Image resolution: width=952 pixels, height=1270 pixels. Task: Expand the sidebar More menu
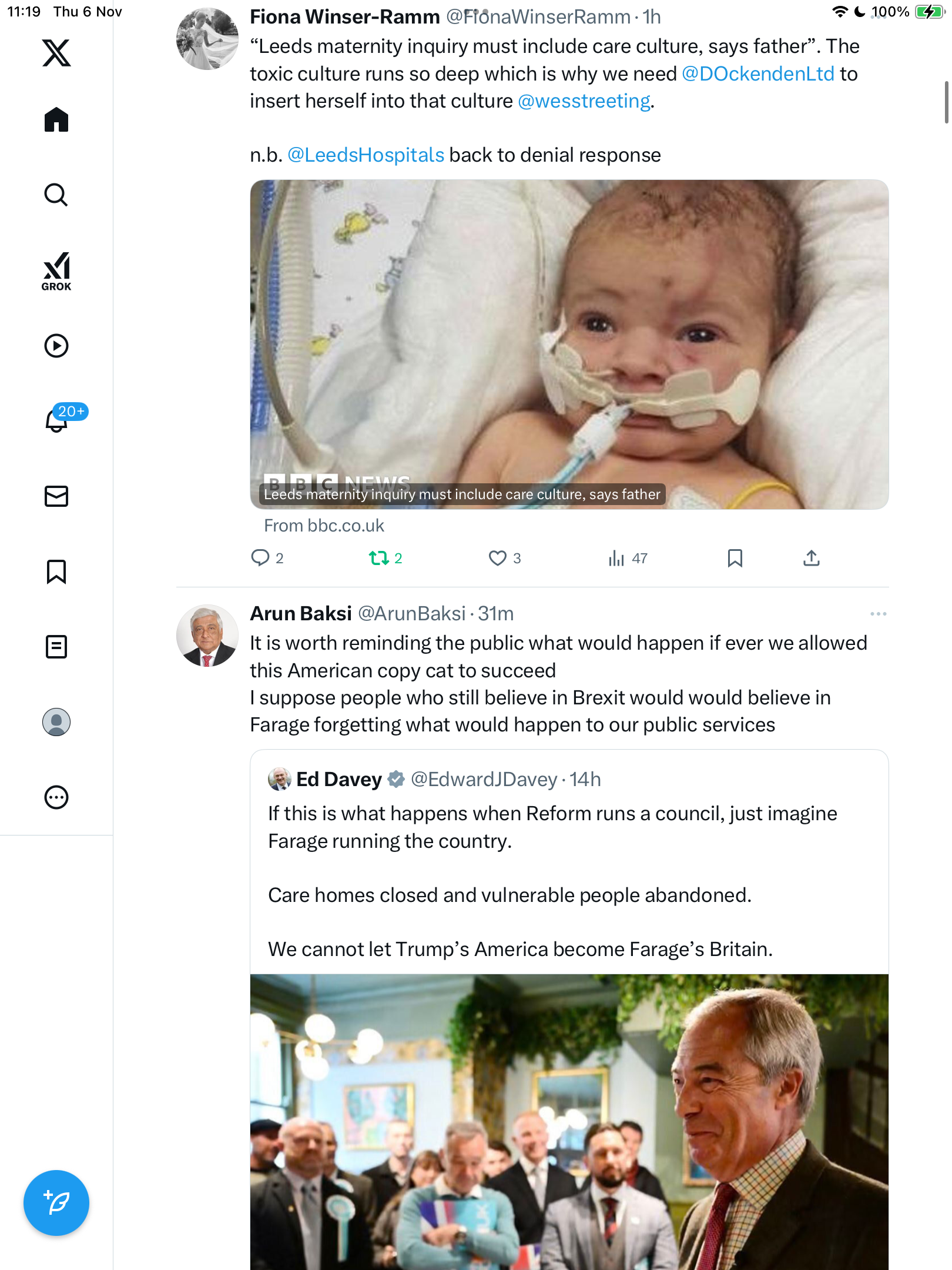[56, 797]
